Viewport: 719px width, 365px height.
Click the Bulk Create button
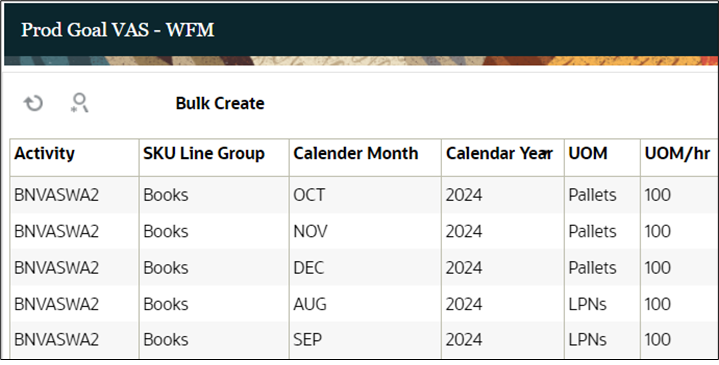click(220, 104)
